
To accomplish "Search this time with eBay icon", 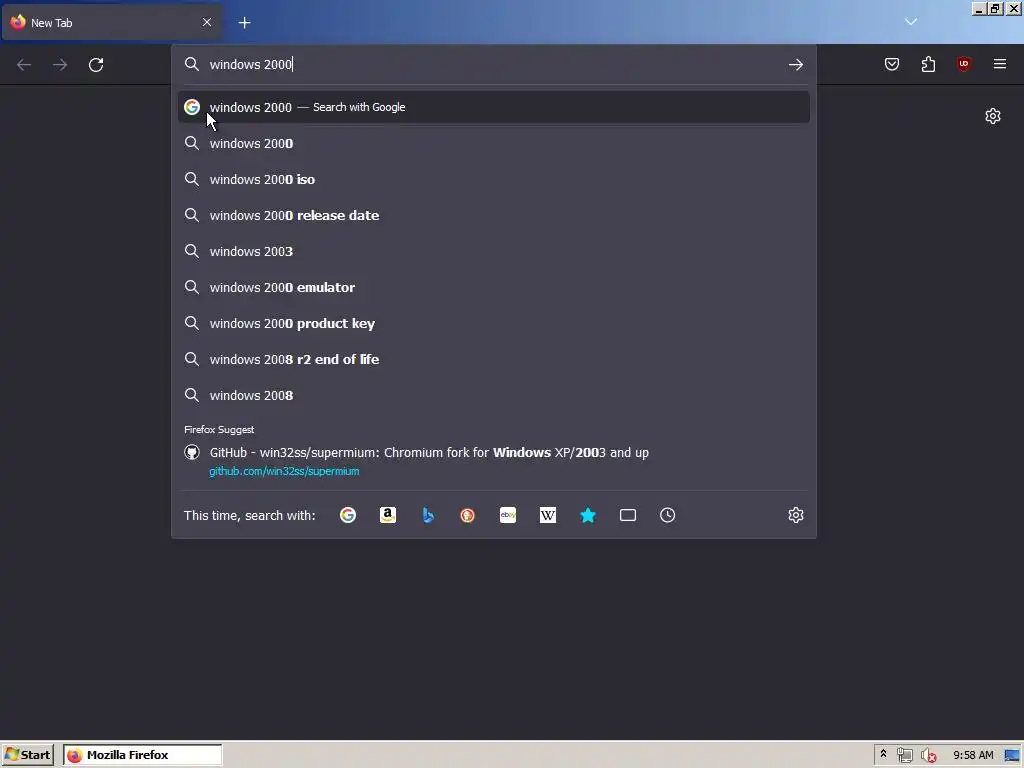I will 508,515.
